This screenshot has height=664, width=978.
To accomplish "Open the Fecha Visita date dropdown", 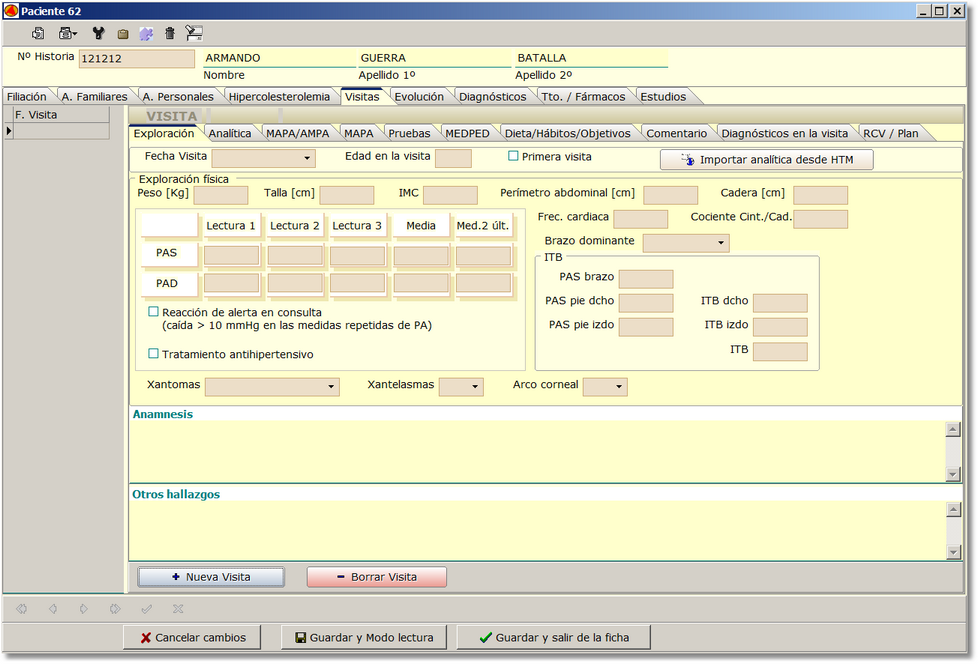I will pyautogui.click(x=307, y=158).
